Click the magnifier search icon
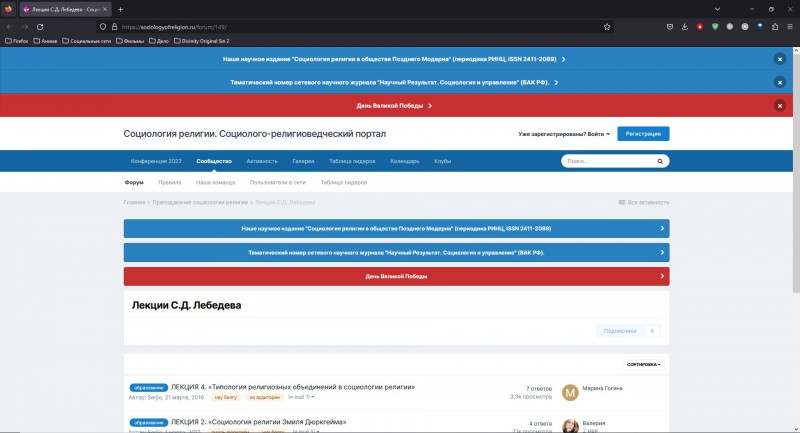This screenshot has width=800, height=433. click(x=660, y=161)
